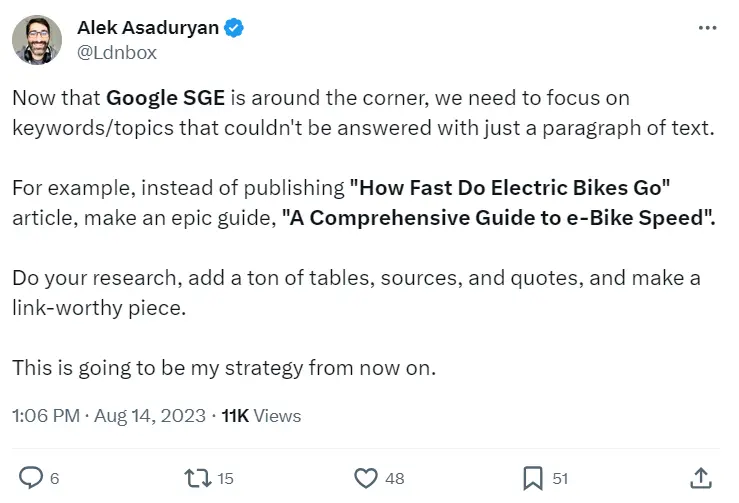Viewport: 739px width, 503px height.
Task: Click the like count 48
Action: (394, 478)
